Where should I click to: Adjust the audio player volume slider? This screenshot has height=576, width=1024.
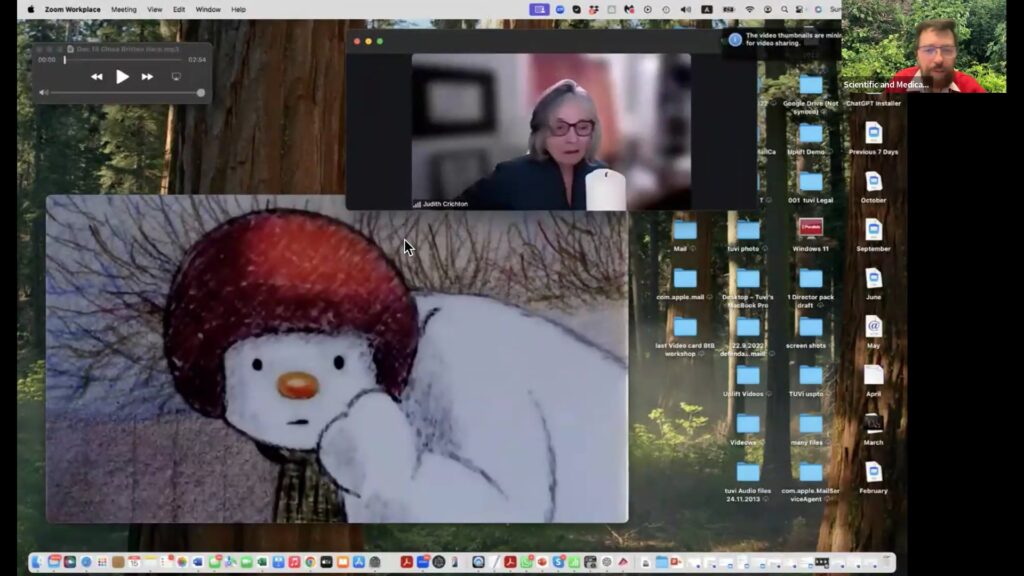[x=126, y=93]
